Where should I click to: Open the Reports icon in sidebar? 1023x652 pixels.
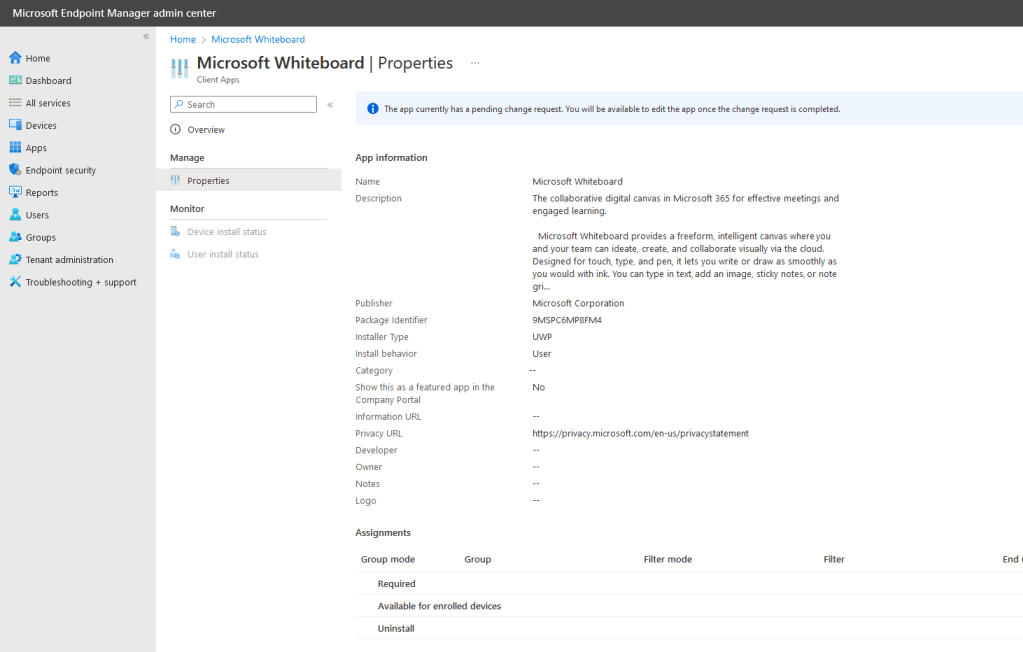(x=15, y=192)
